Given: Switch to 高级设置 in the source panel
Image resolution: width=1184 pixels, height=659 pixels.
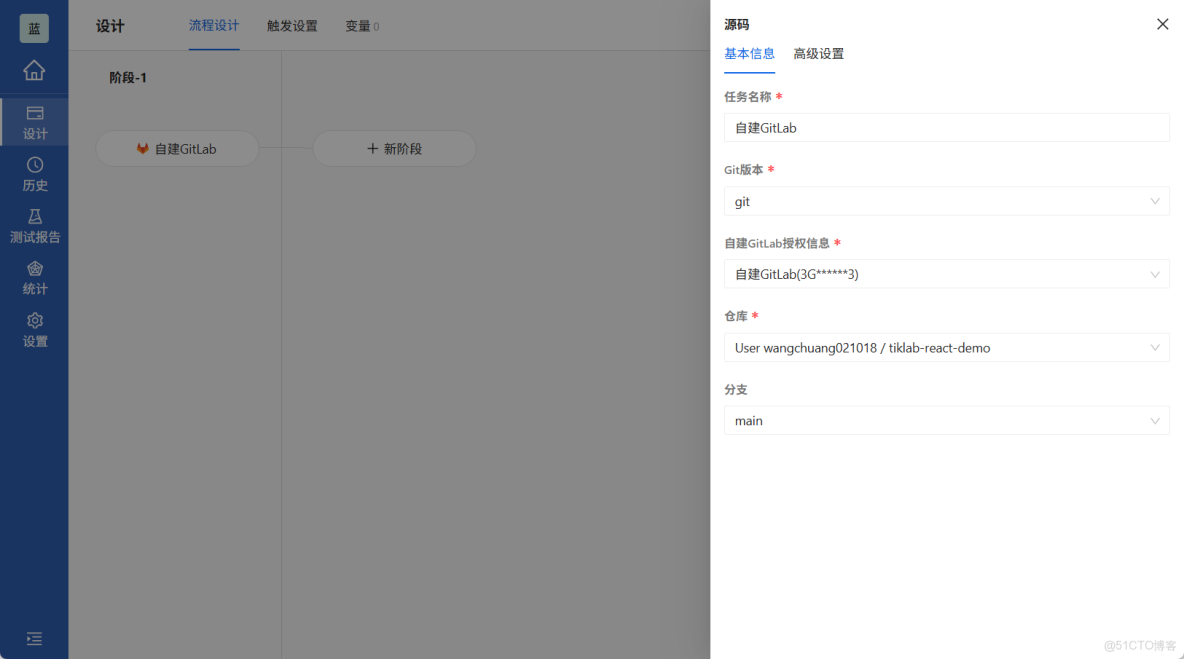Looking at the screenshot, I should pos(820,54).
